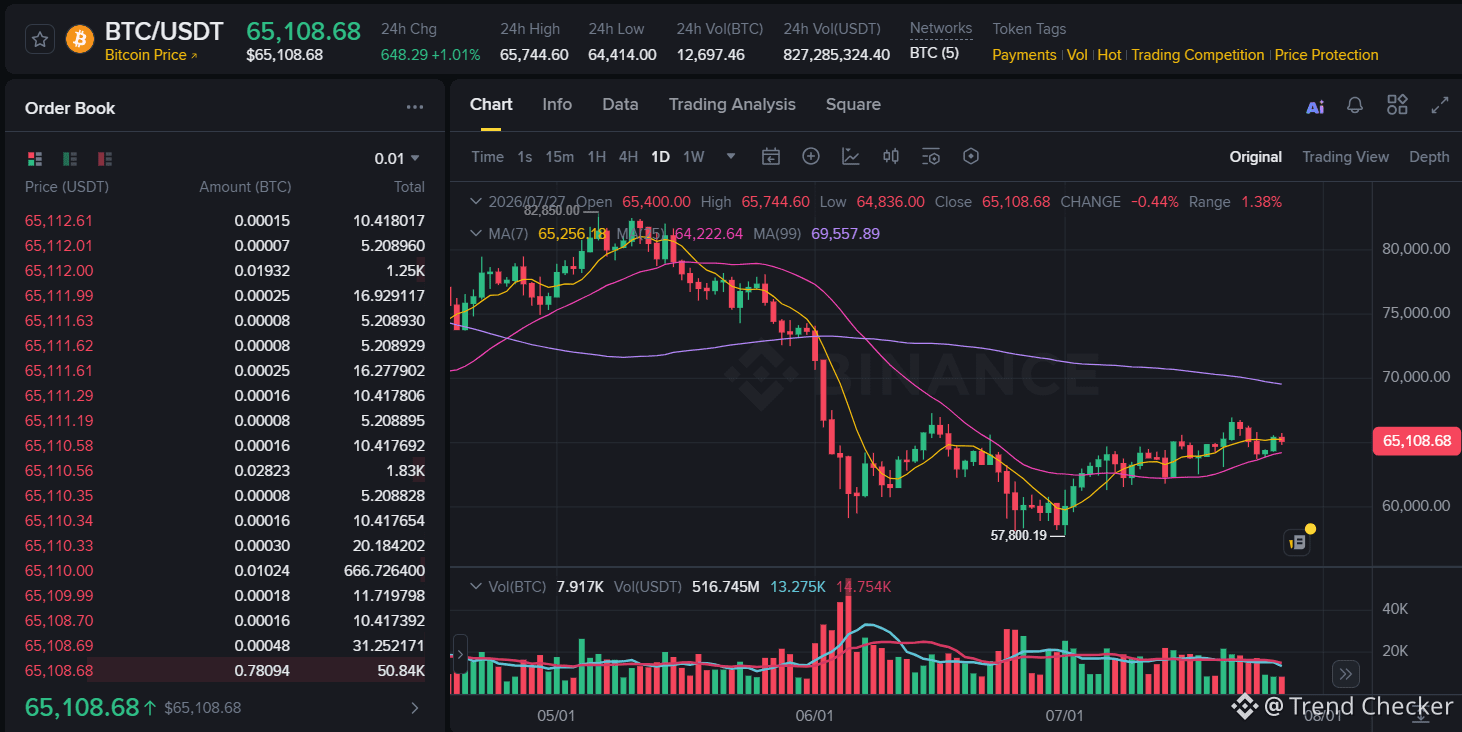
Task: Jump to latest candle double-arrow button
Action: [1346, 674]
